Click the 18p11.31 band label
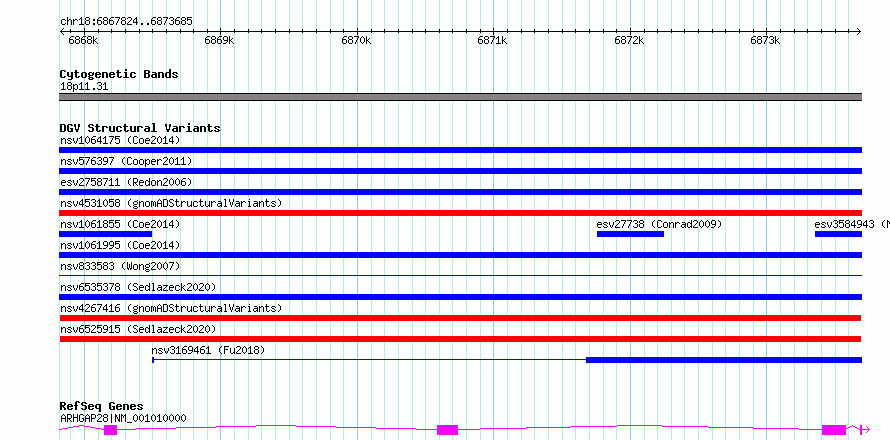The height and width of the screenshot is (440, 890). tap(84, 87)
